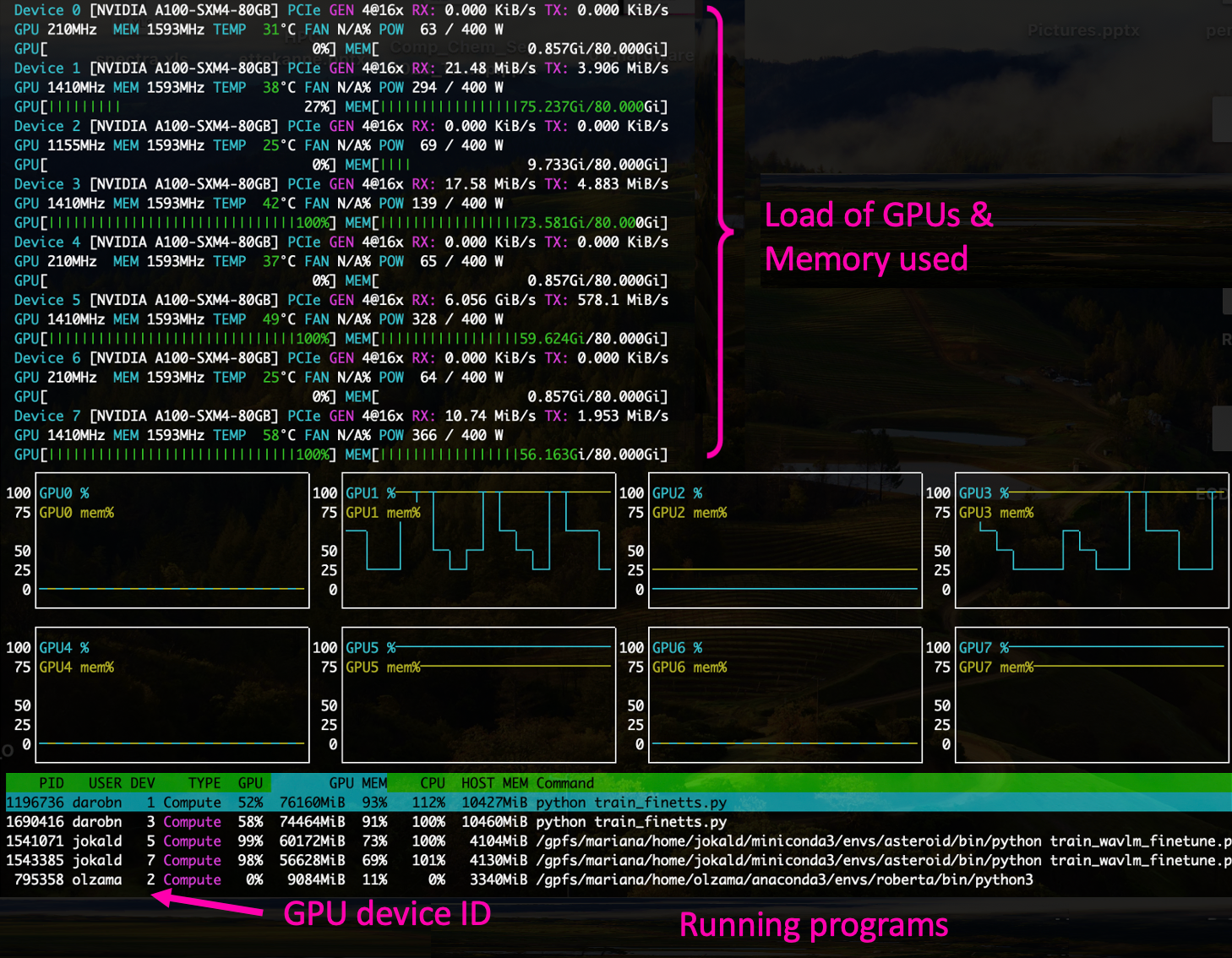Click the Device 7 label
The height and width of the screenshot is (958, 1232).
47,416
